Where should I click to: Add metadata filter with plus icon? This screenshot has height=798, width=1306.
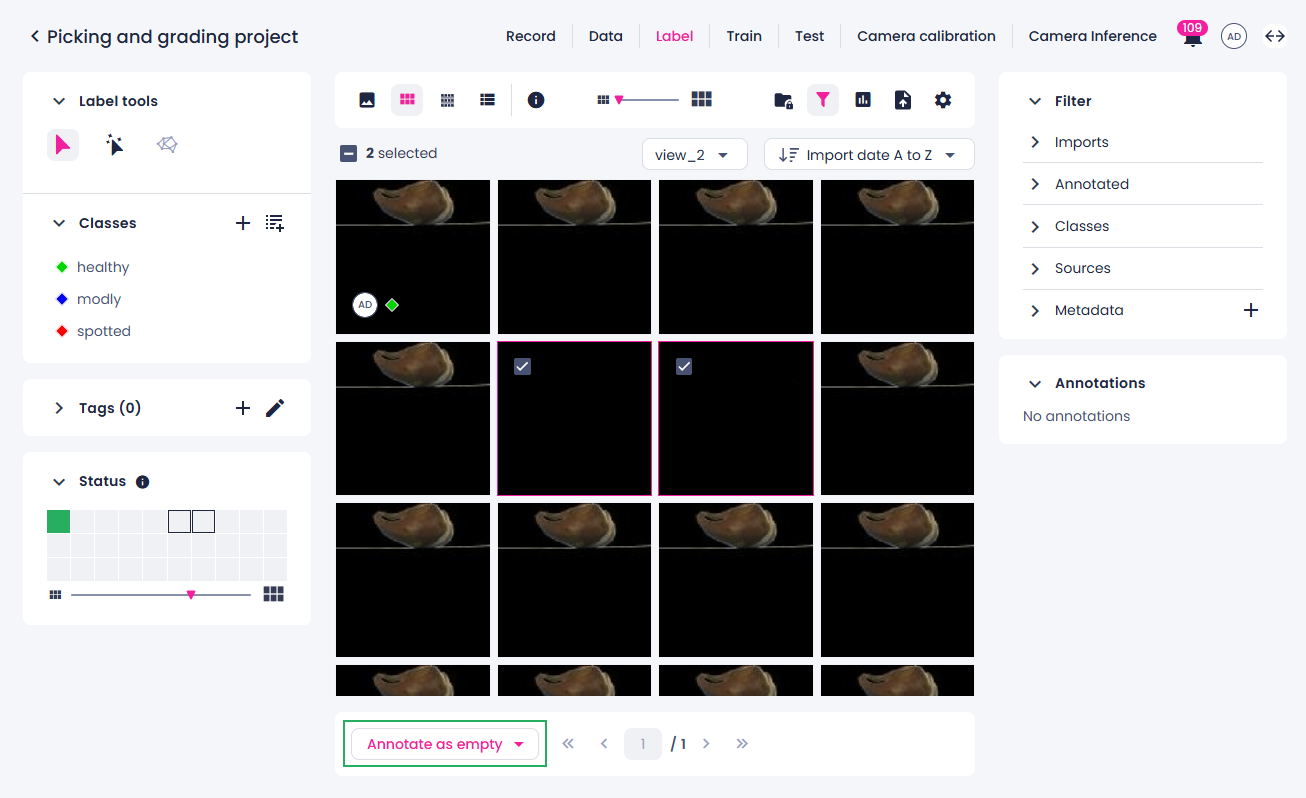(x=1250, y=310)
